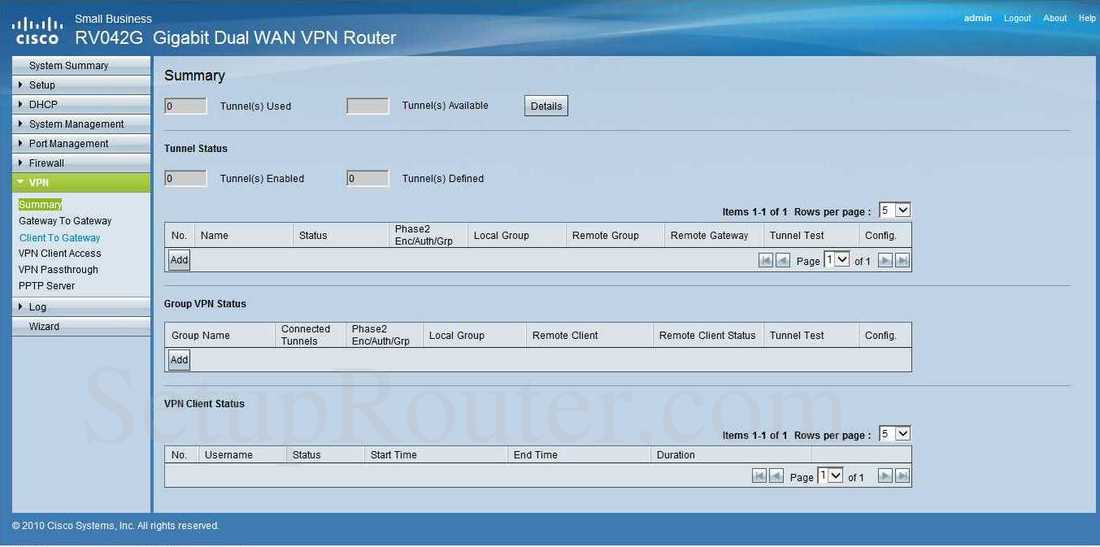The width and height of the screenshot is (1100, 547).
Task: Click the admin user label
Action: [977, 18]
